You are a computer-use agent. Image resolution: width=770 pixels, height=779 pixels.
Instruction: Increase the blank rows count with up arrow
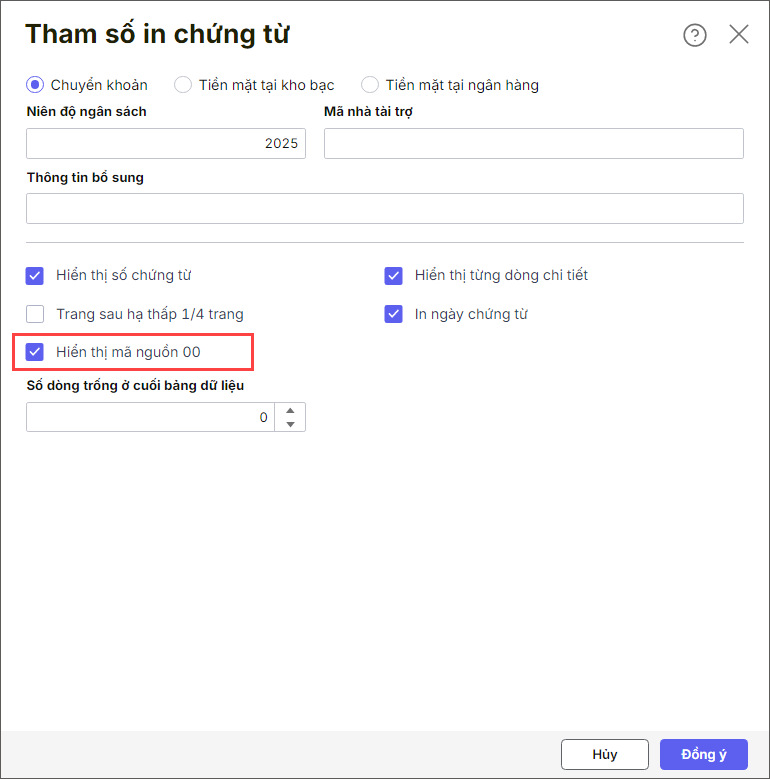pyautogui.click(x=290, y=410)
